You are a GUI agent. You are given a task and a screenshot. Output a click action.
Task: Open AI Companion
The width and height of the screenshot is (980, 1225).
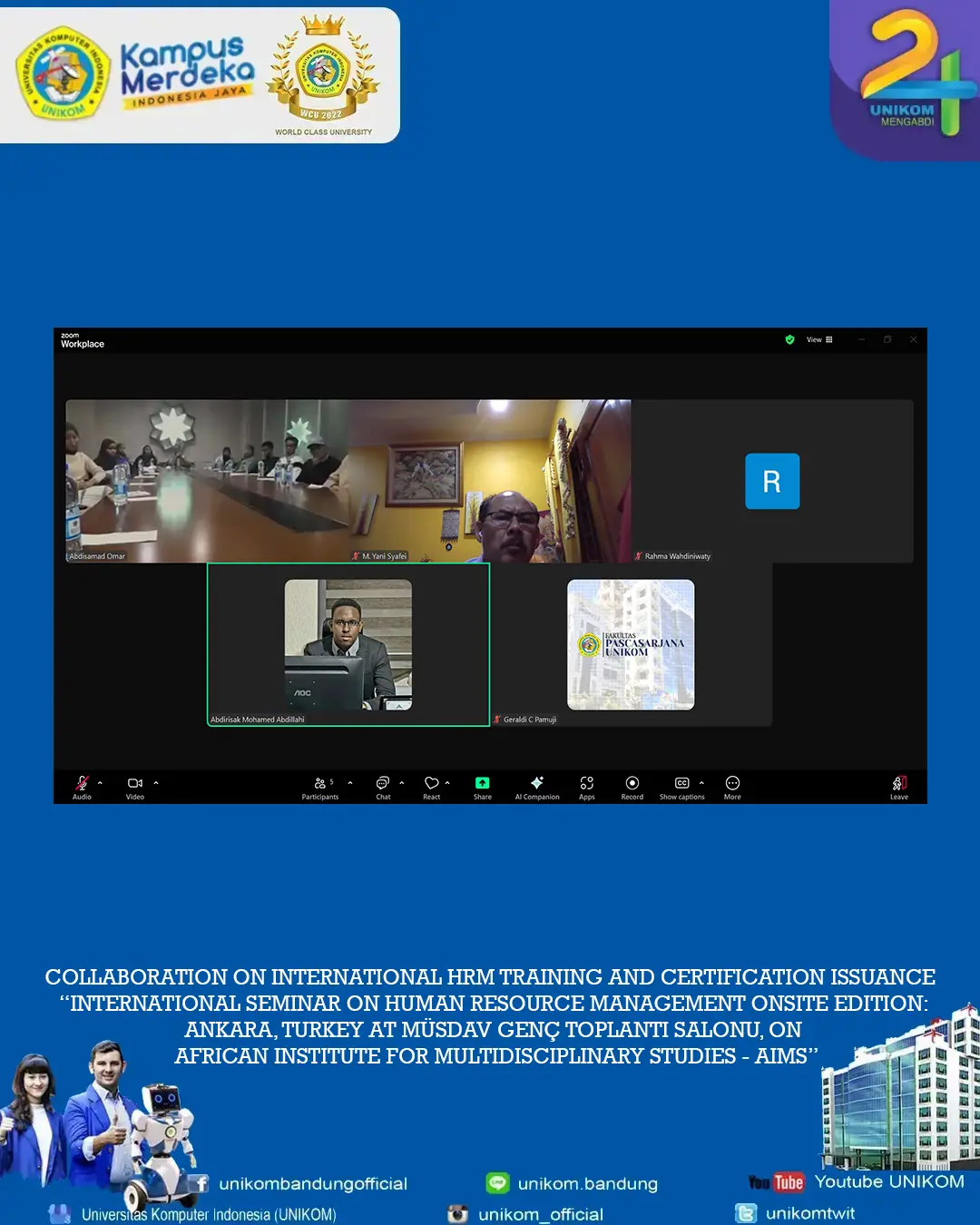pyautogui.click(x=537, y=784)
